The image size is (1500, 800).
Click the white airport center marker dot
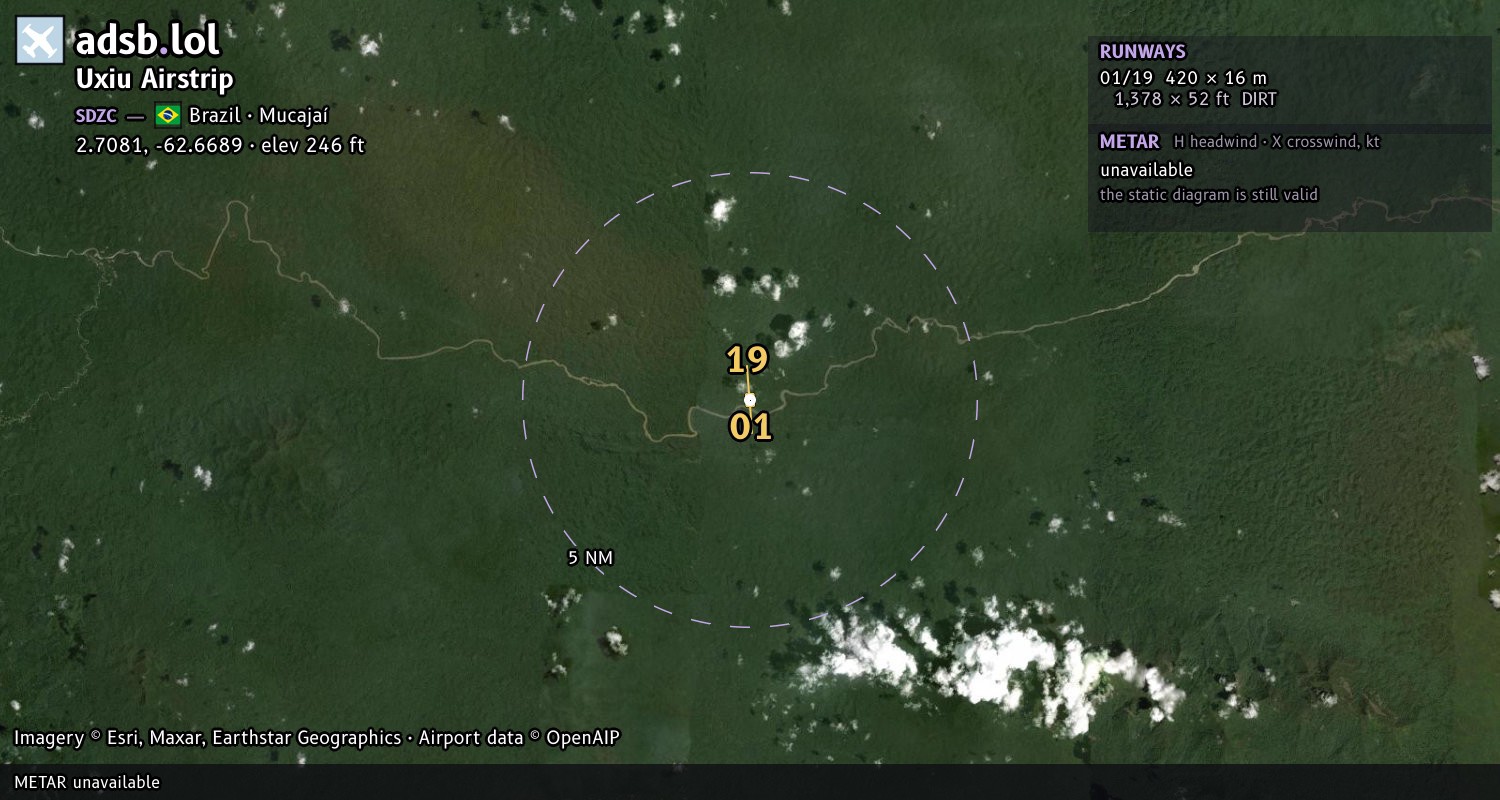pyautogui.click(x=750, y=400)
